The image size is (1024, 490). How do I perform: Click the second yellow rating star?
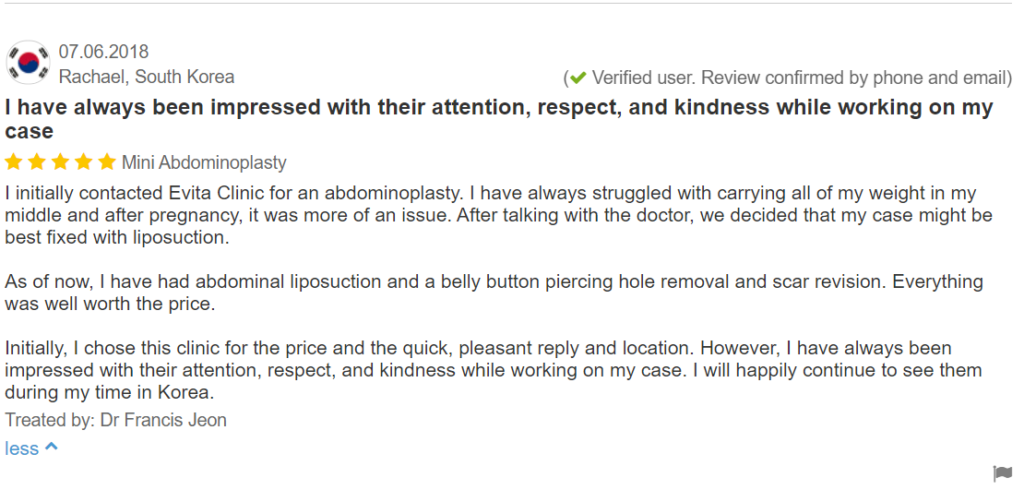click(x=37, y=162)
